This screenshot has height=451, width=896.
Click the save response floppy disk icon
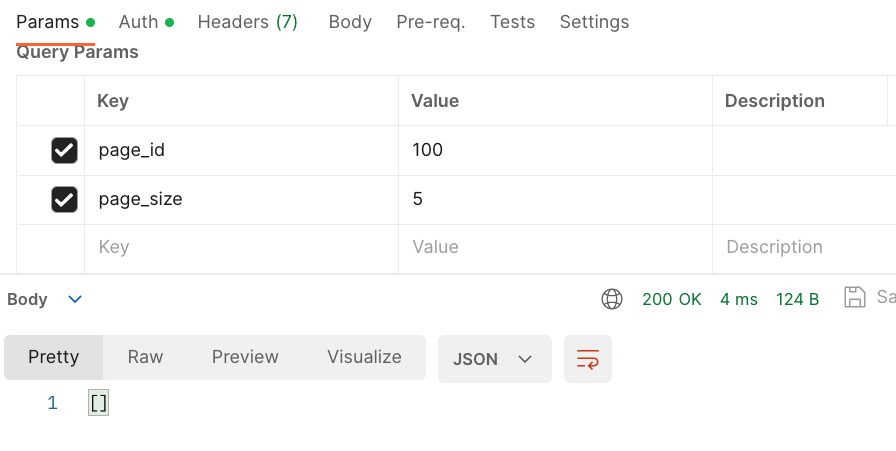click(855, 297)
